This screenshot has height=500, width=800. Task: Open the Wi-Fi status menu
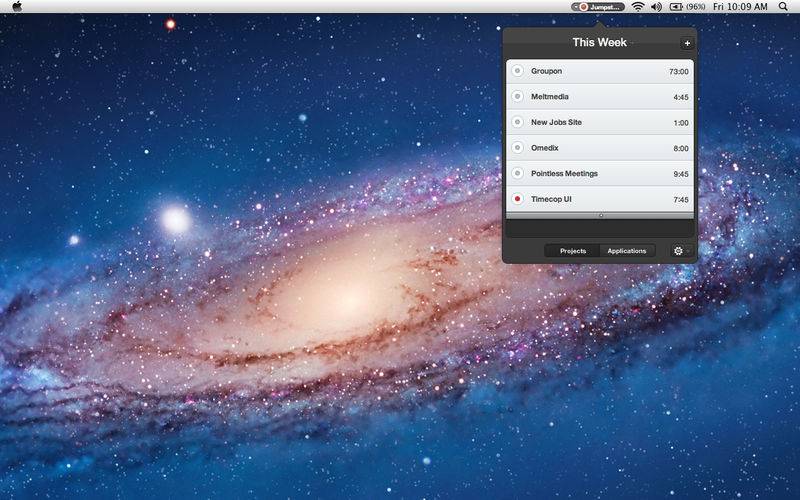pyautogui.click(x=638, y=7)
